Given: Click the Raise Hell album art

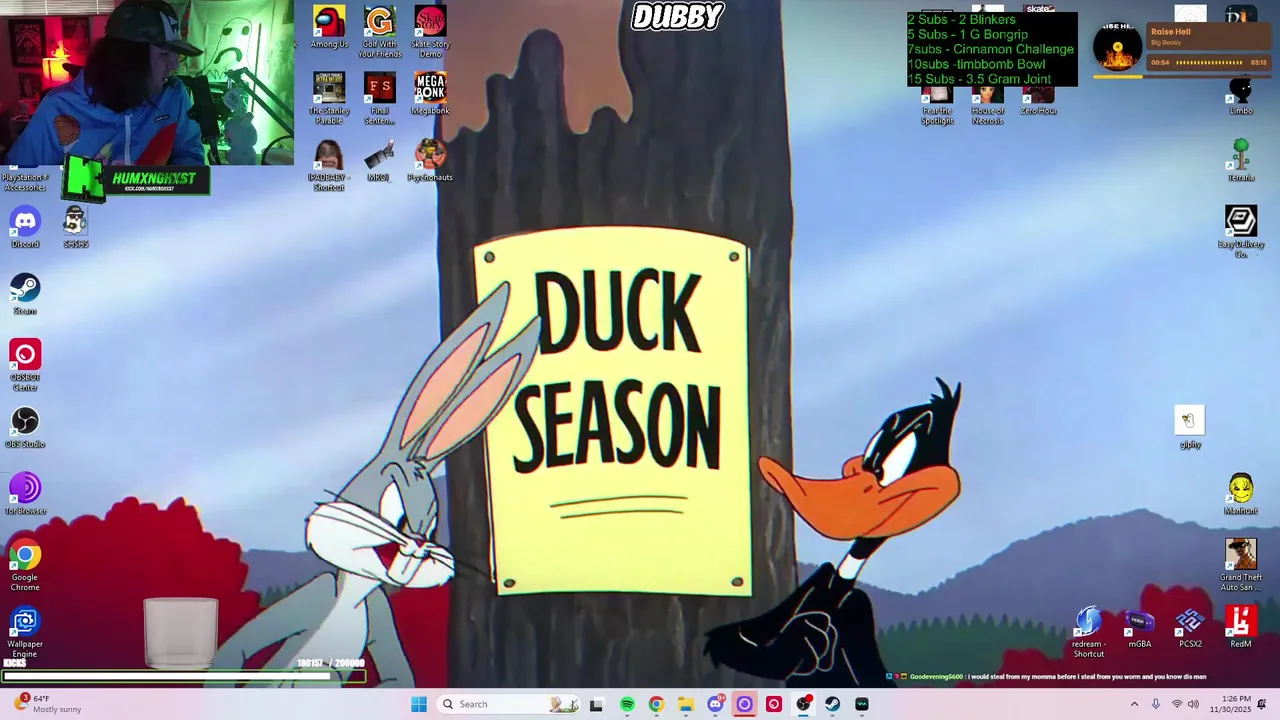Looking at the screenshot, I should (x=1118, y=47).
